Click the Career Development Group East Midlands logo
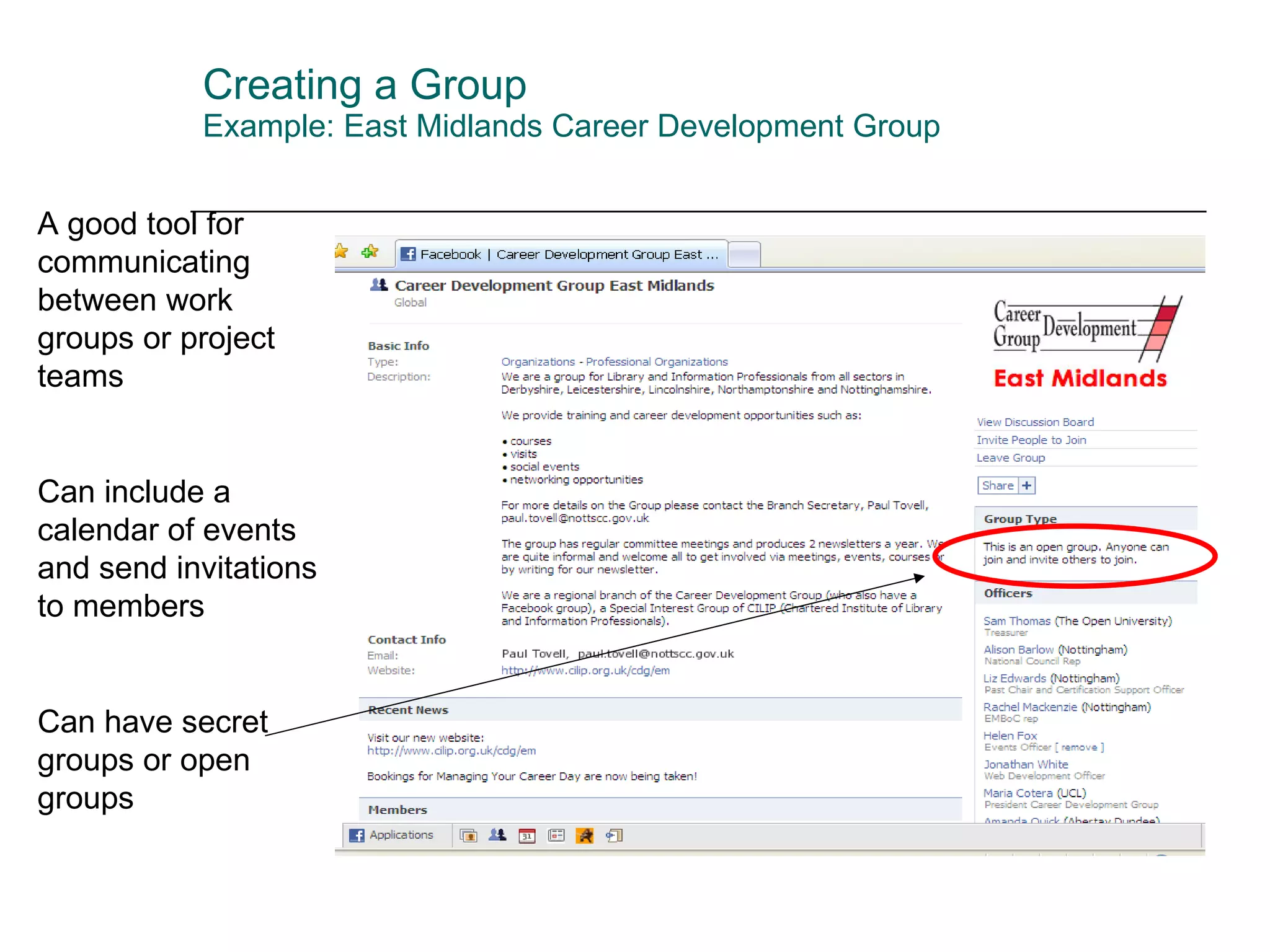 point(1087,341)
